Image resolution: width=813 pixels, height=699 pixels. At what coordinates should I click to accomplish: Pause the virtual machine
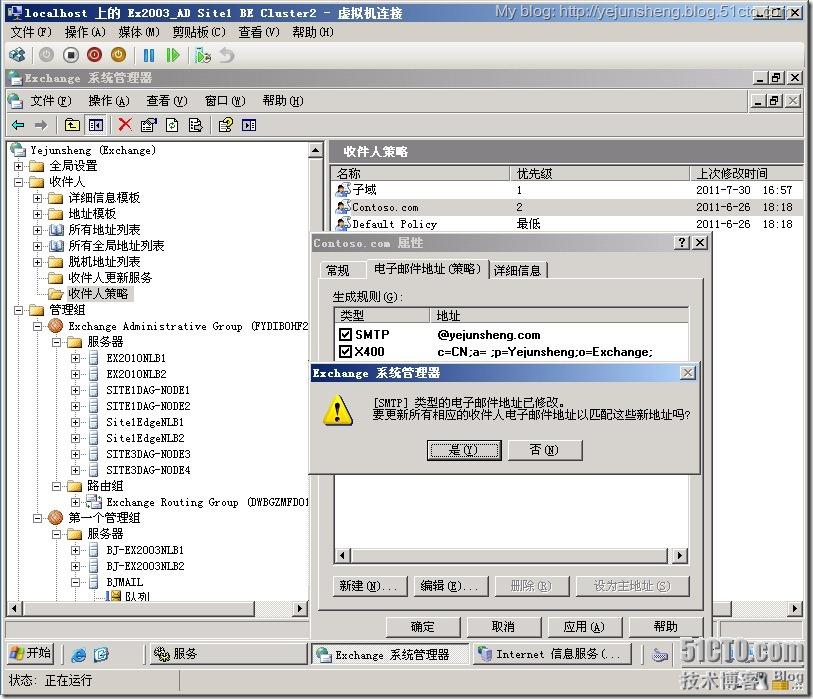pos(149,55)
